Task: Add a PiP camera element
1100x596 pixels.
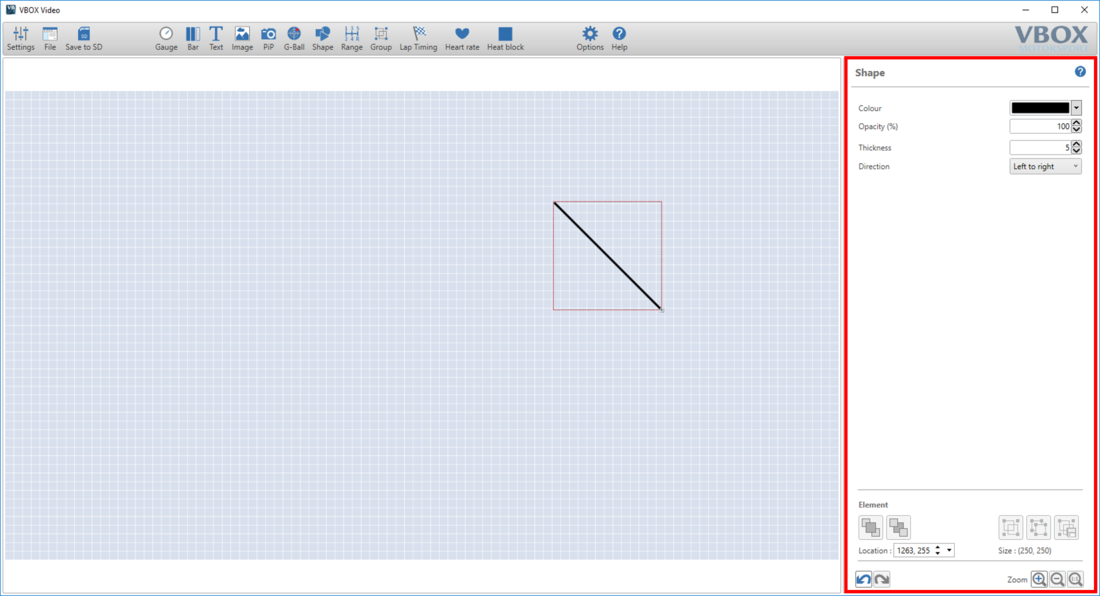Action: point(268,39)
